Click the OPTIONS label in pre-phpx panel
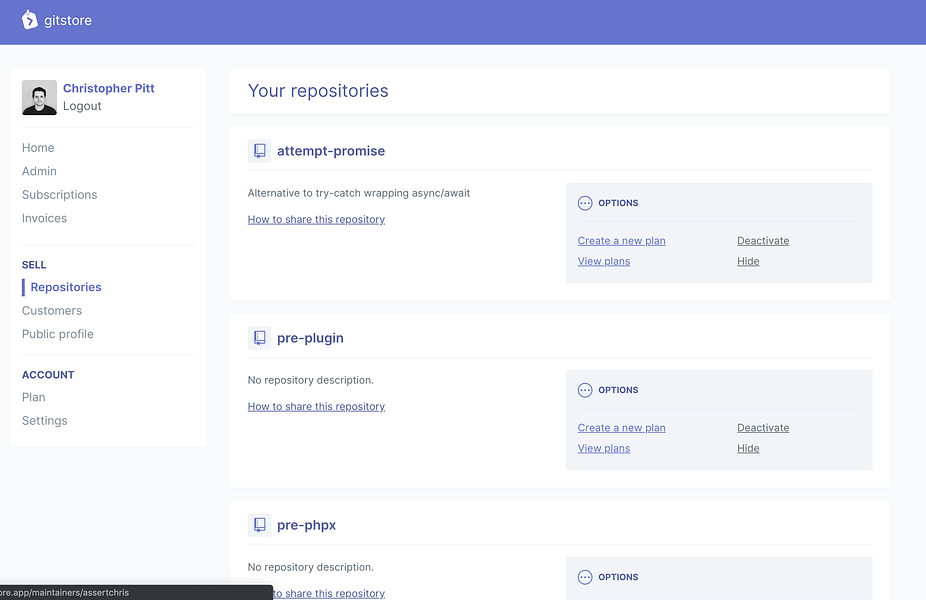Viewport: 926px width, 600px height. [618, 578]
